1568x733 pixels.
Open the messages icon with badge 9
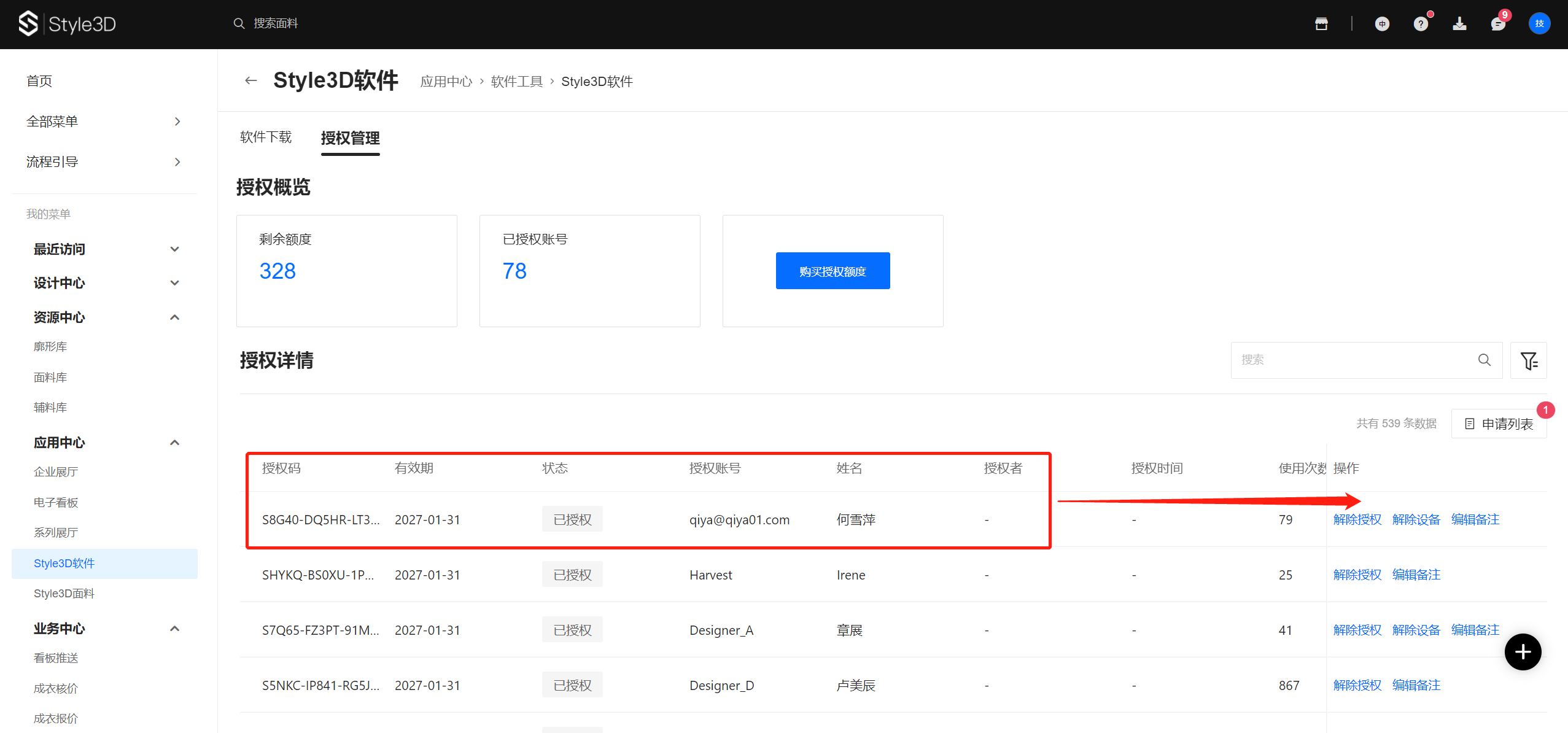(1498, 24)
